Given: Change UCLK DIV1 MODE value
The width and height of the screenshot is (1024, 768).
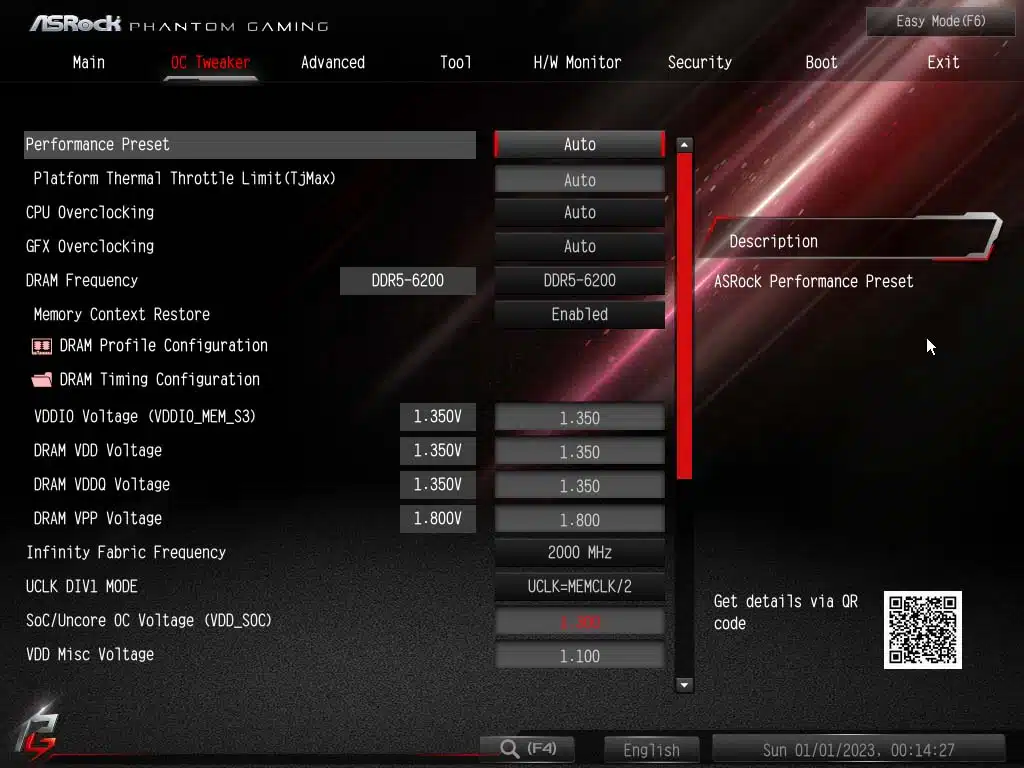Looking at the screenshot, I should (x=579, y=587).
